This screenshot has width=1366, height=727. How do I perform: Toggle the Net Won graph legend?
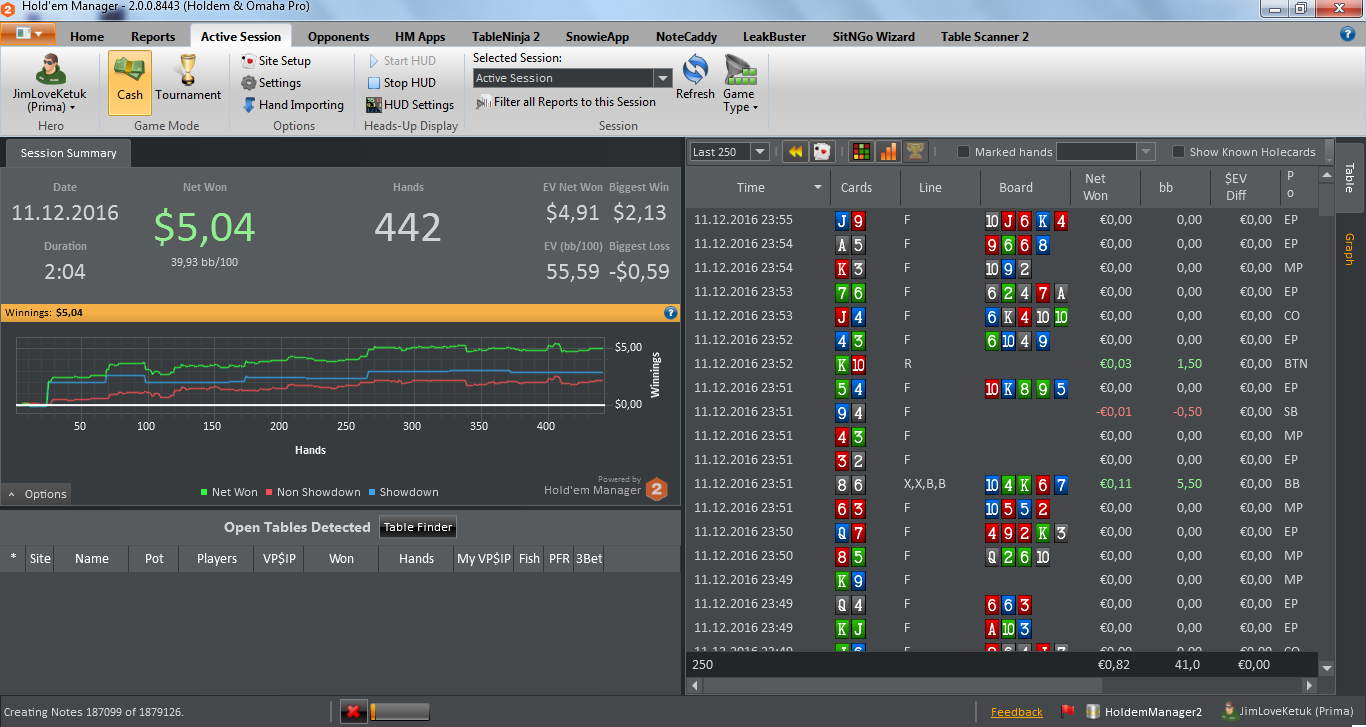(x=229, y=492)
